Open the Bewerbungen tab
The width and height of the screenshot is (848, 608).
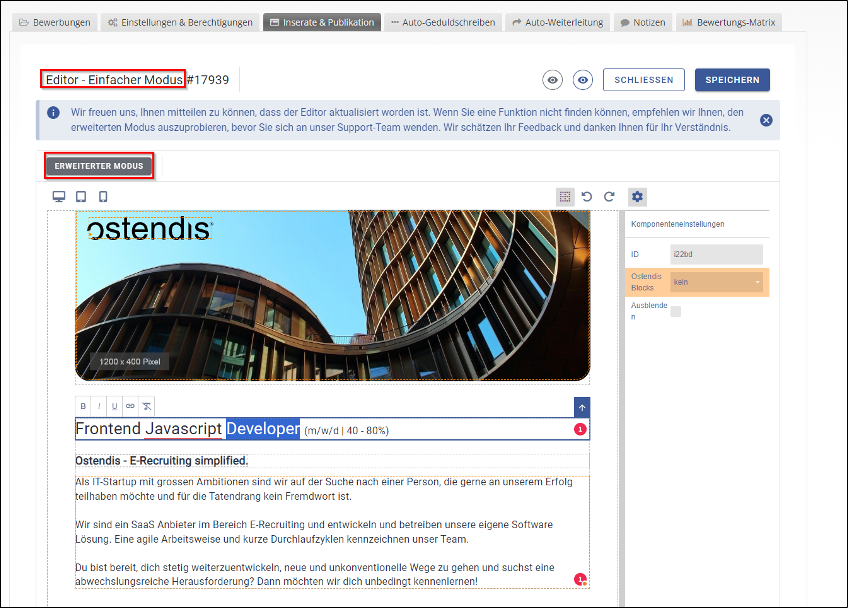55,22
